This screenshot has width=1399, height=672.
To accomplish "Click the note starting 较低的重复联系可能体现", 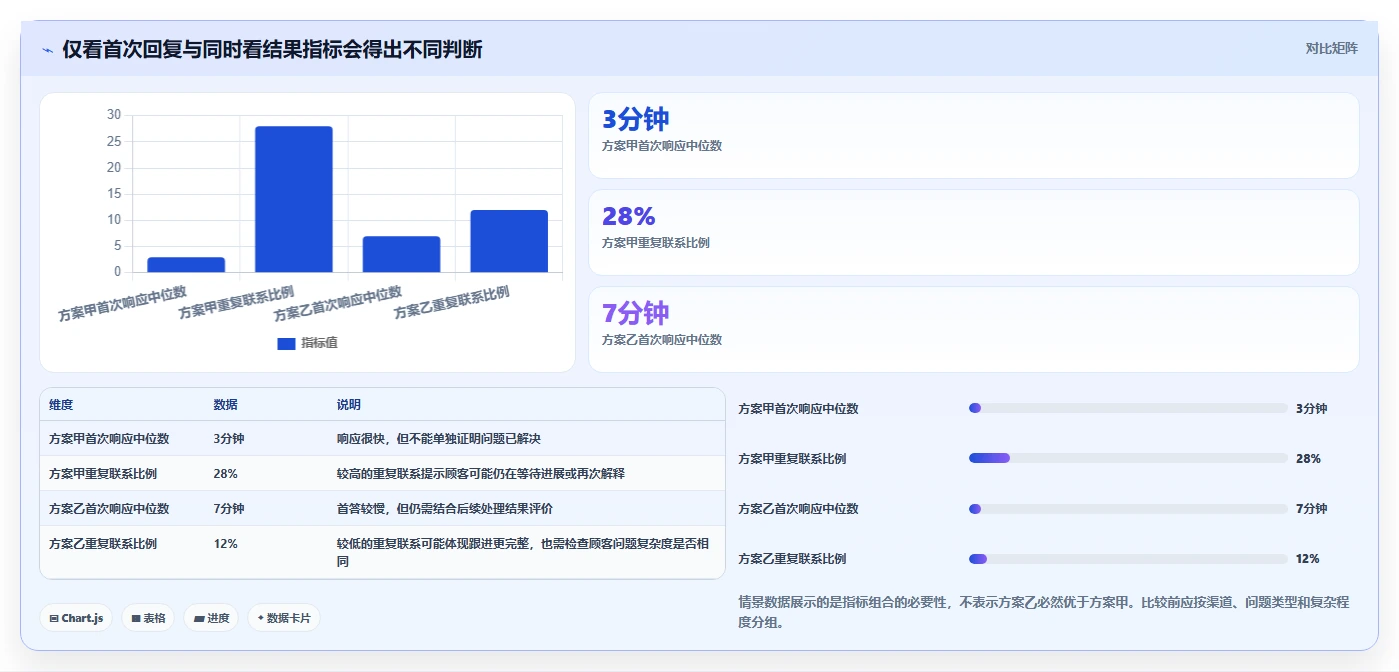I will click(524, 552).
